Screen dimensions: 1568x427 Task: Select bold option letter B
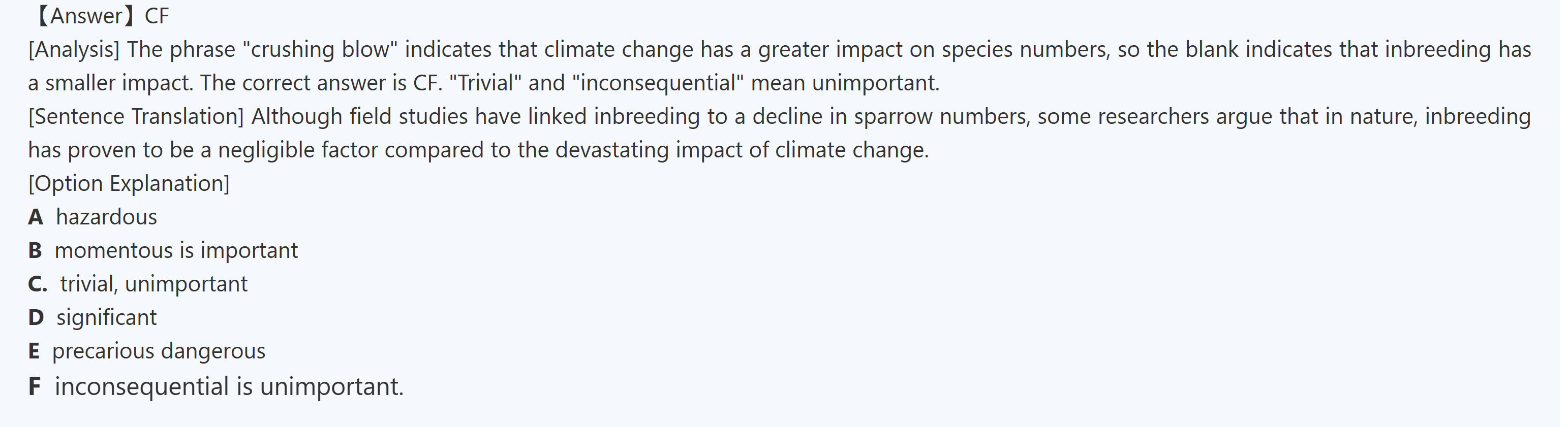(x=35, y=251)
